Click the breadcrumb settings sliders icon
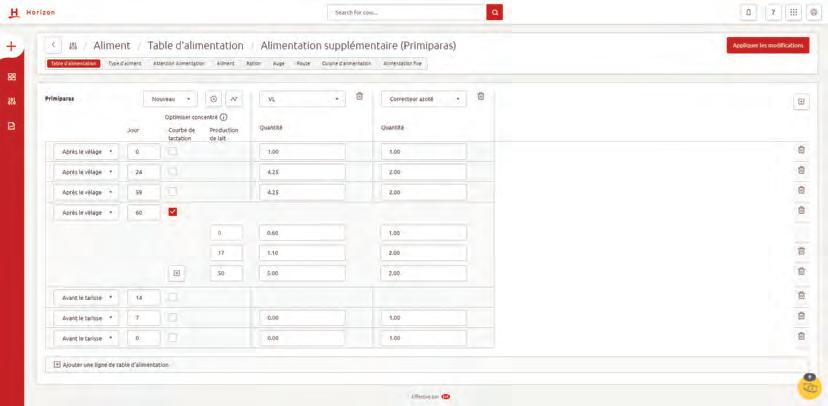The width and height of the screenshot is (828, 406). 73,46
